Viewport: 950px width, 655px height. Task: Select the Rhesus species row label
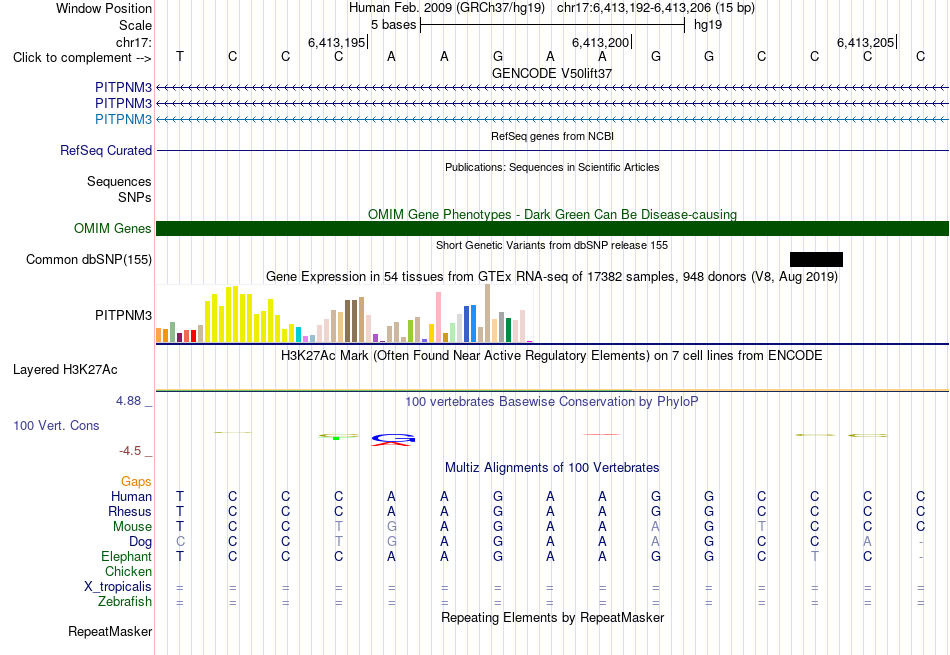130,511
